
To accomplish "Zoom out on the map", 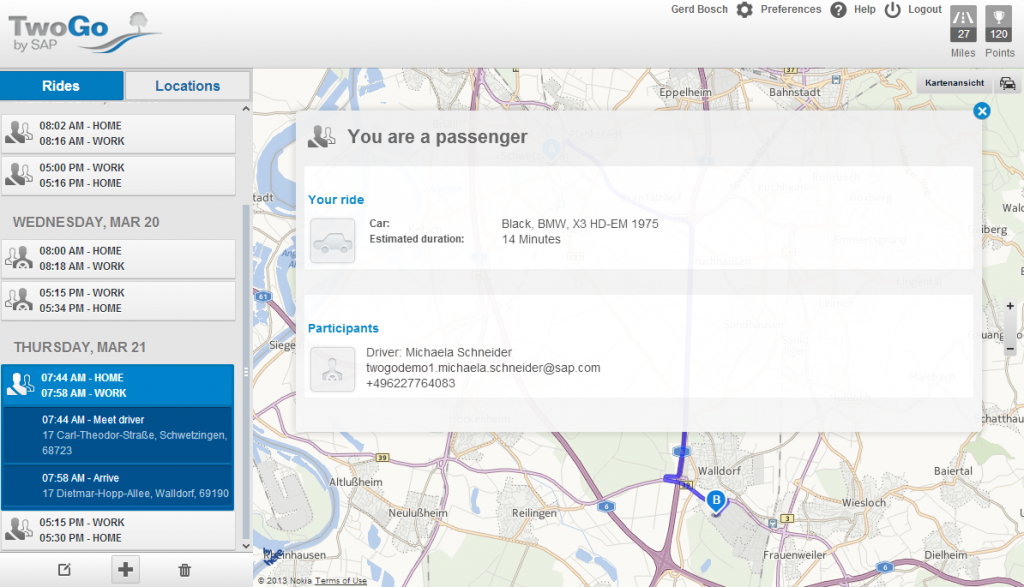I will coord(1010,349).
